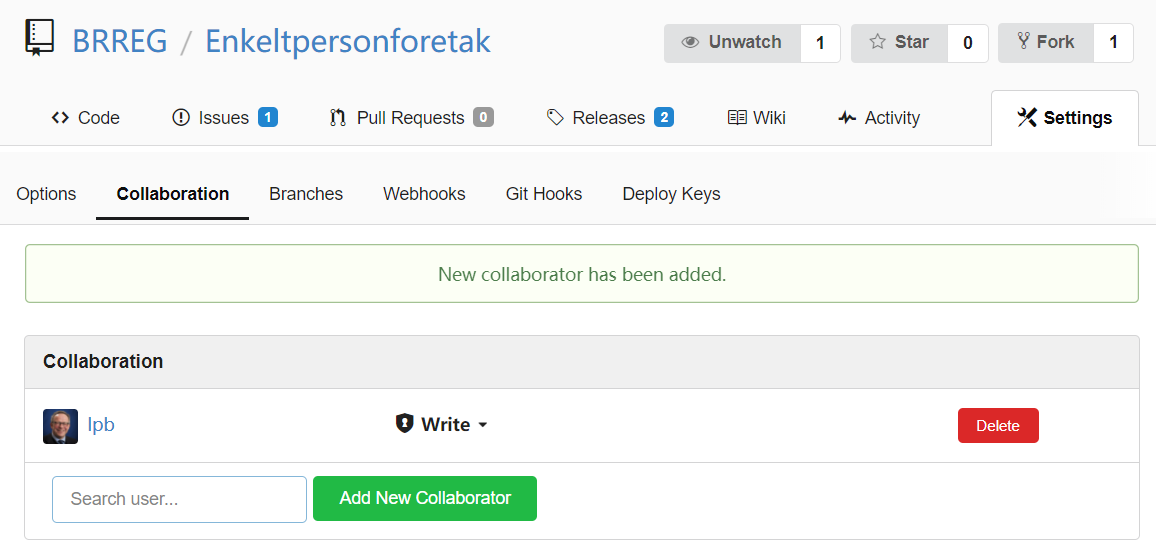Open the Write permission dropdown
Viewport: 1156px width, 558px height.
pos(442,425)
